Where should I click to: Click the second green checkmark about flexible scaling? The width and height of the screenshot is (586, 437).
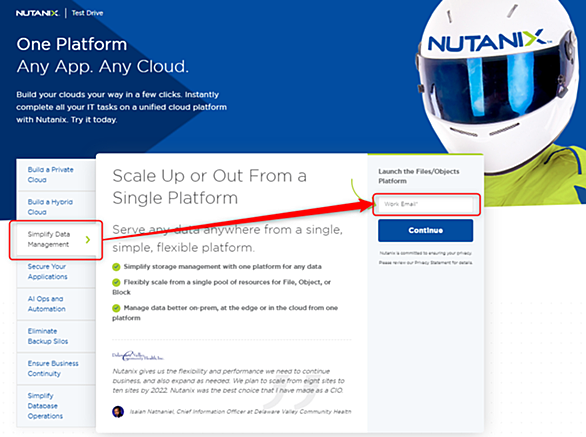click(x=116, y=282)
